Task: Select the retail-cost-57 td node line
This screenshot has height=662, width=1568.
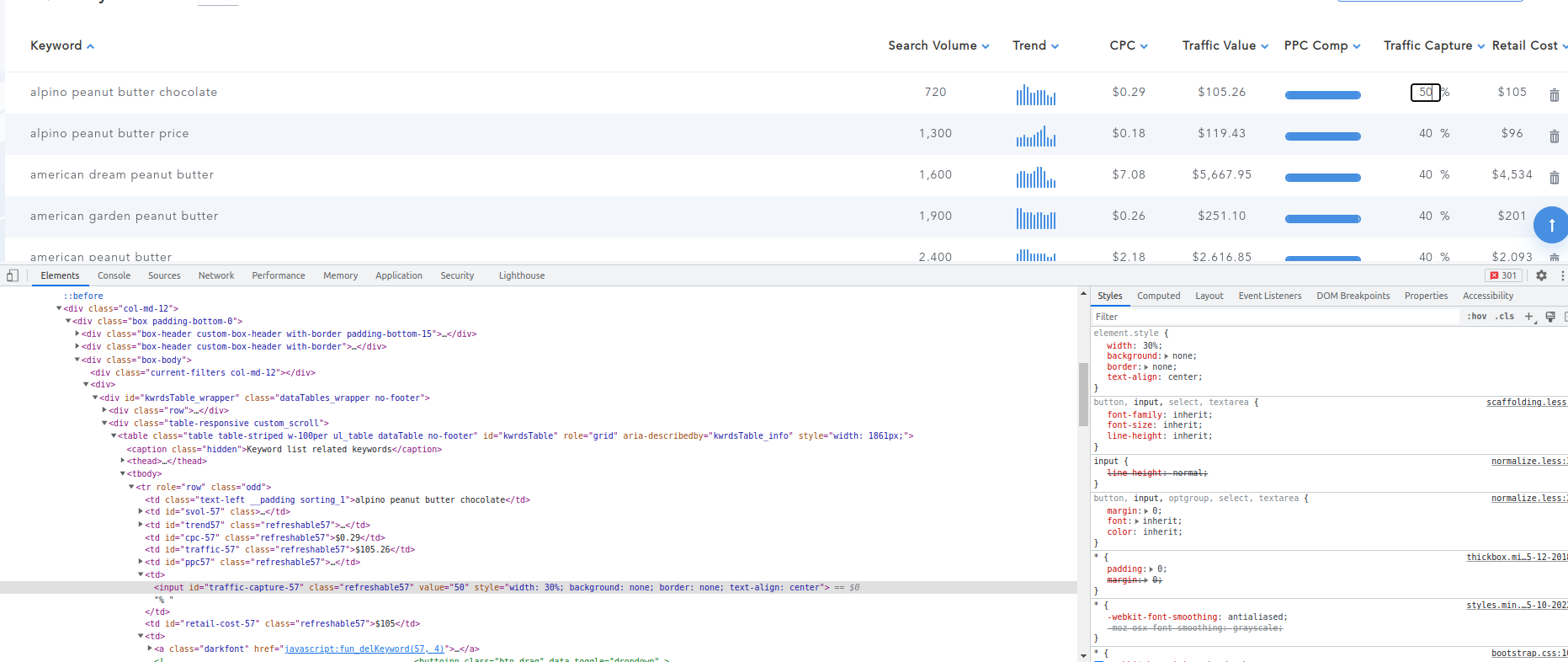Action: tap(282, 624)
